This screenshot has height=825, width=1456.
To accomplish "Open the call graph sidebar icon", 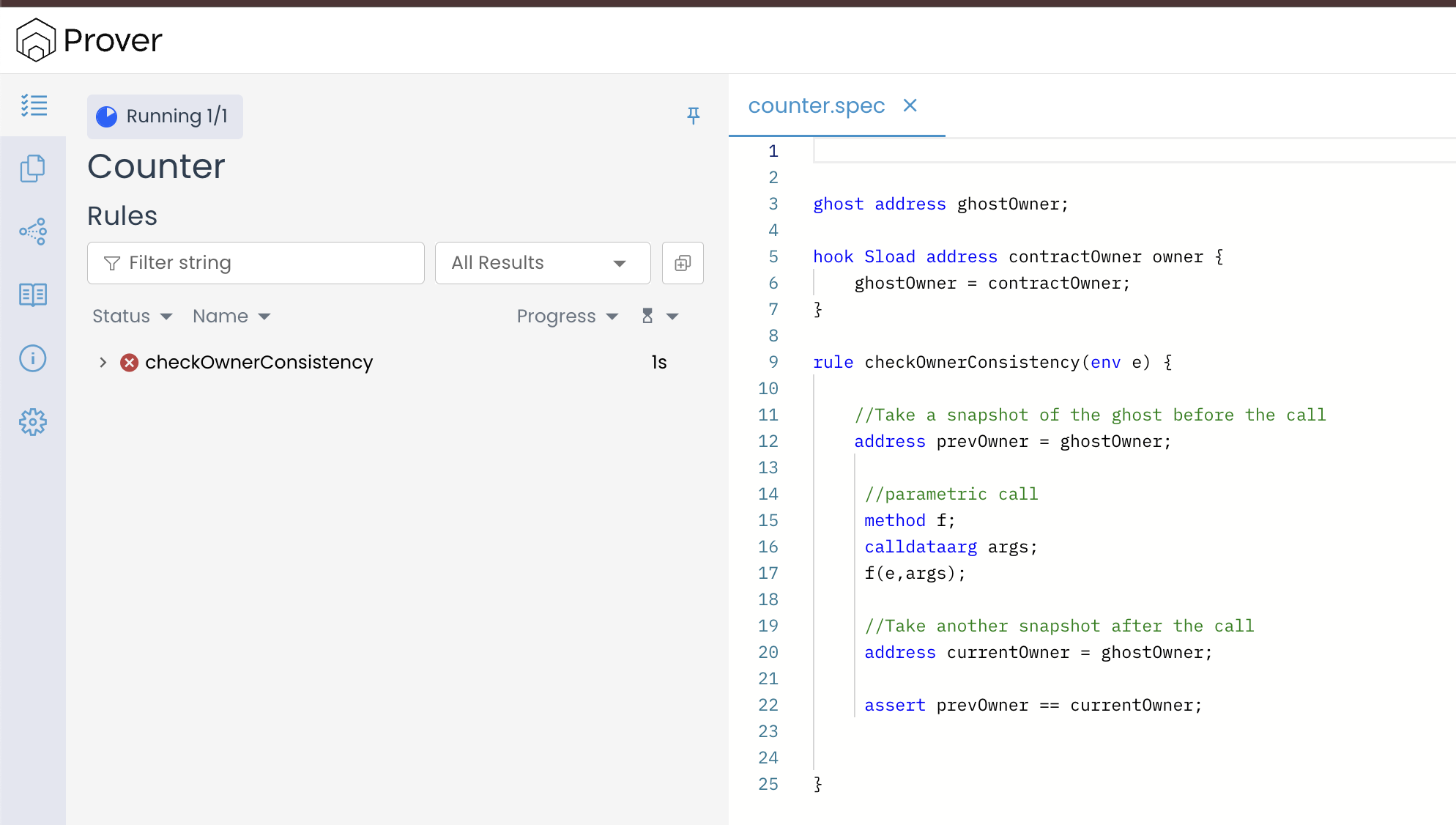I will point(33,232).
